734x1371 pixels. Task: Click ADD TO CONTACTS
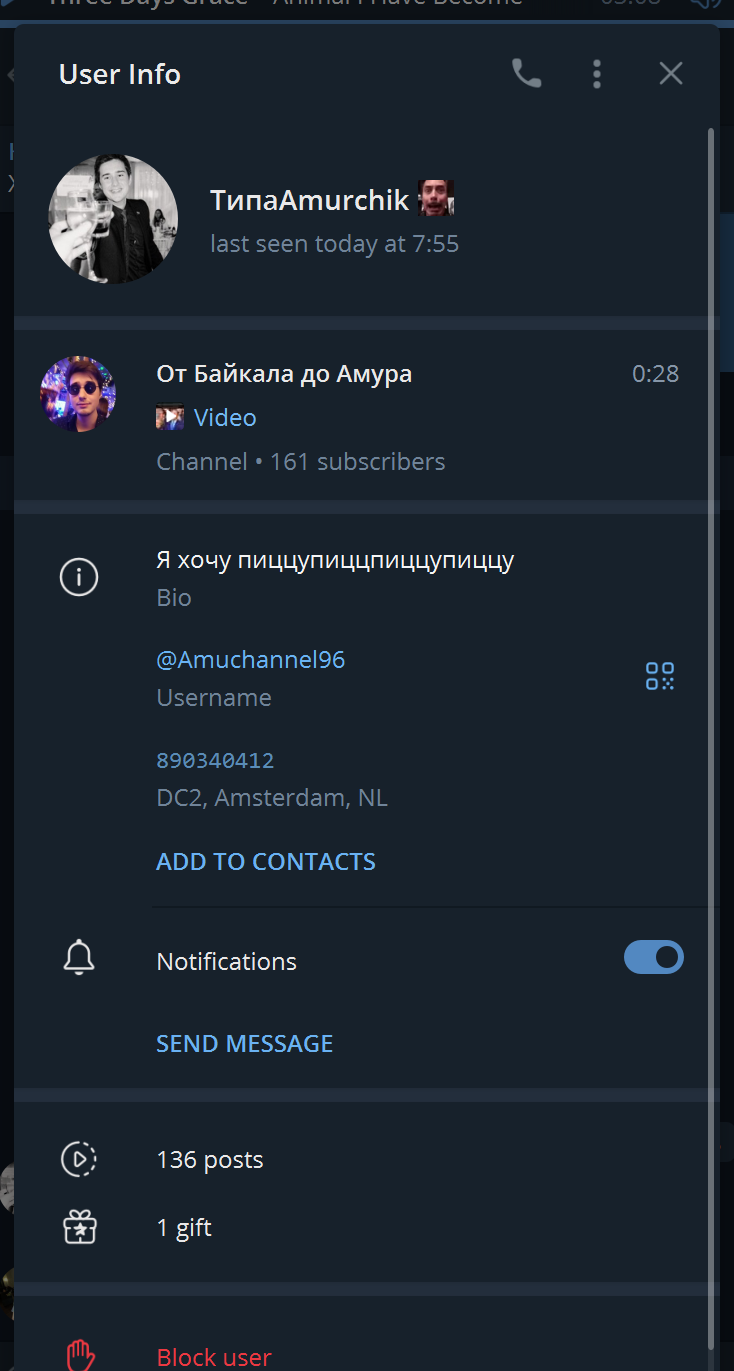pyautogui.click(x=266, y=862)
